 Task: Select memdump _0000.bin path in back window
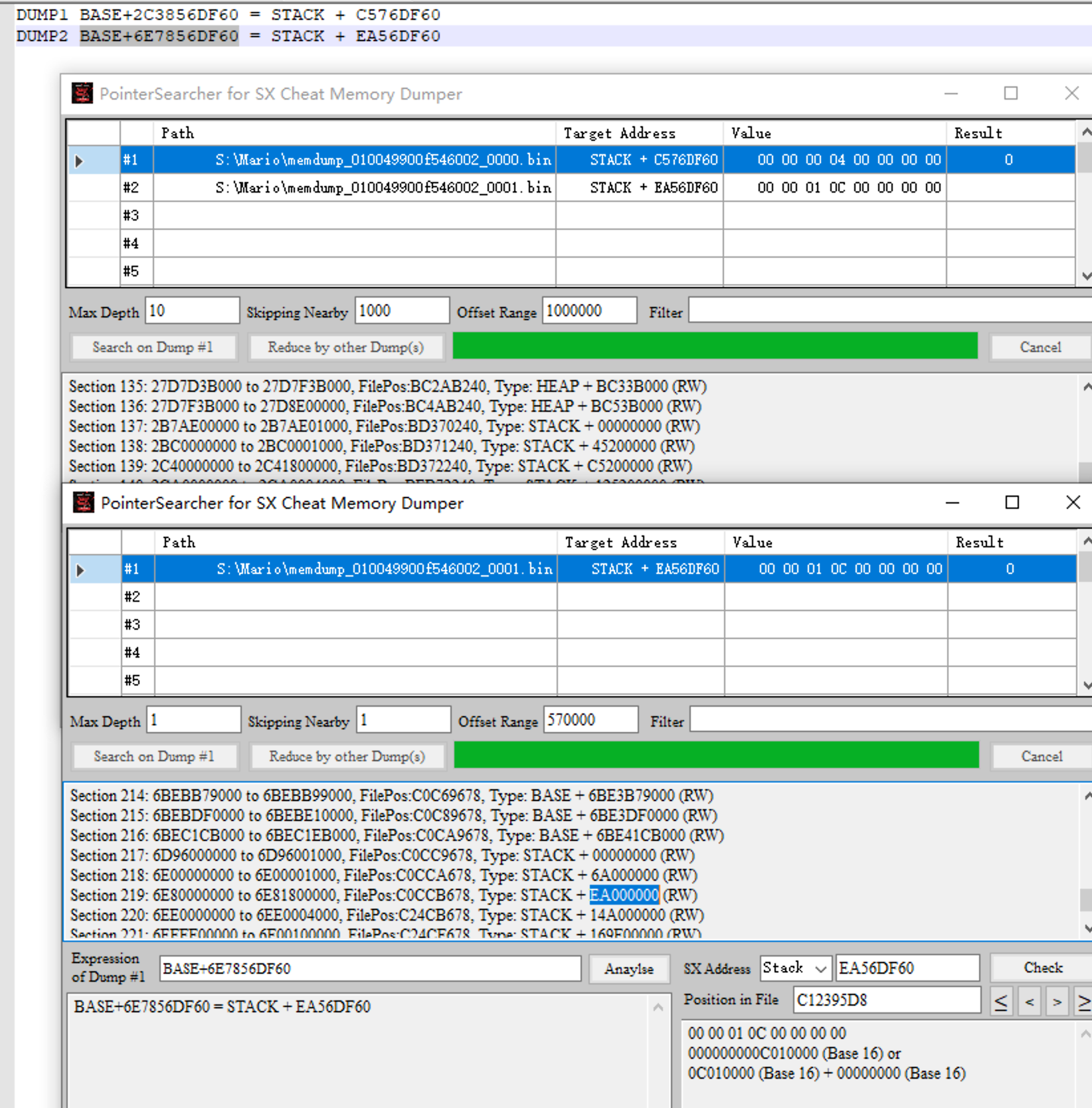pos(355,160)
